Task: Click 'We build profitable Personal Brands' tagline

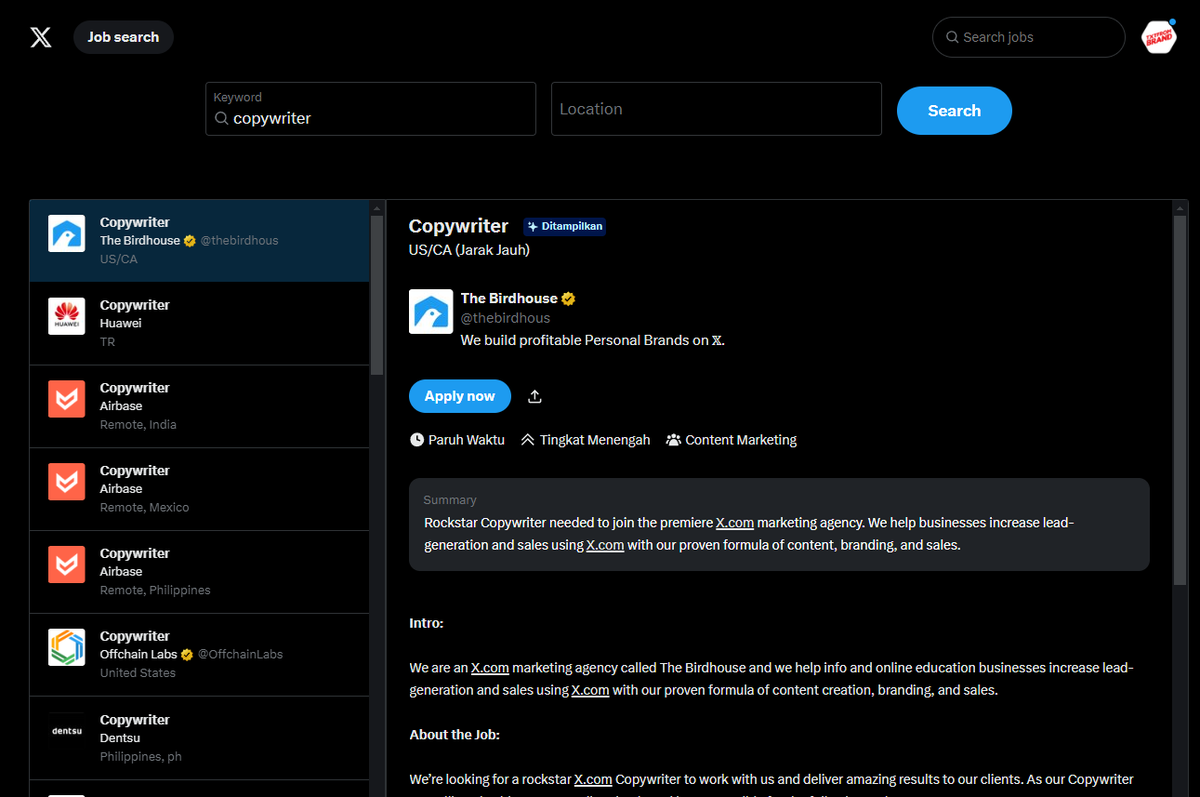Action: click(592, 340)
